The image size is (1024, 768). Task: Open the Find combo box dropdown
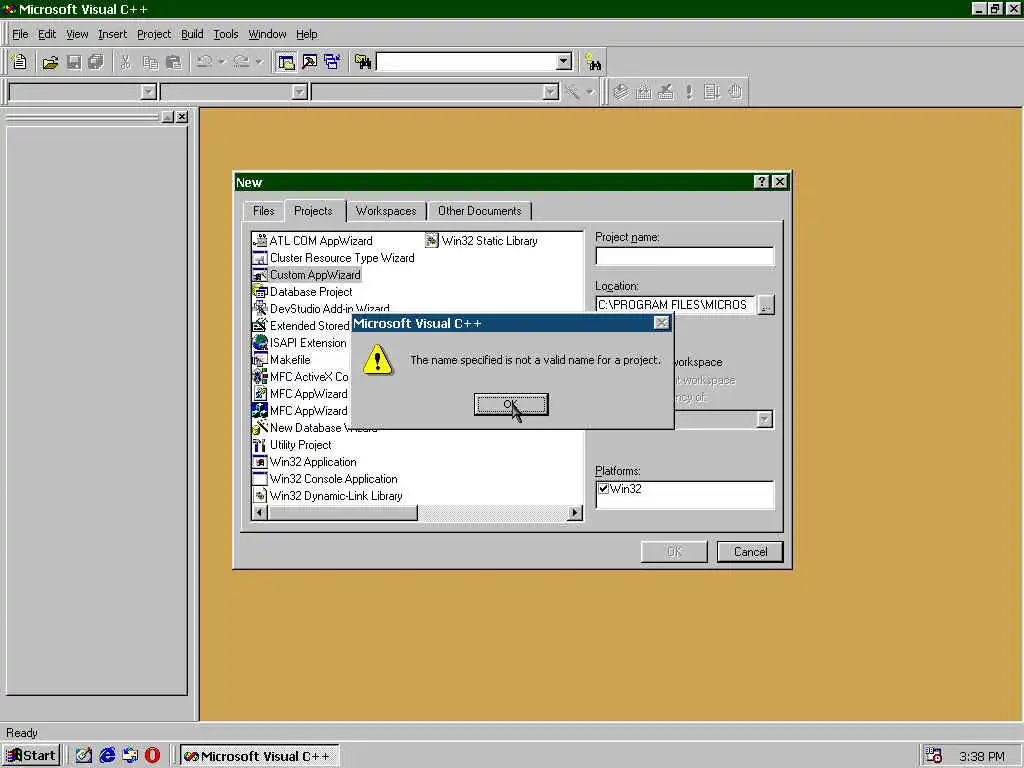click(564, 62)
